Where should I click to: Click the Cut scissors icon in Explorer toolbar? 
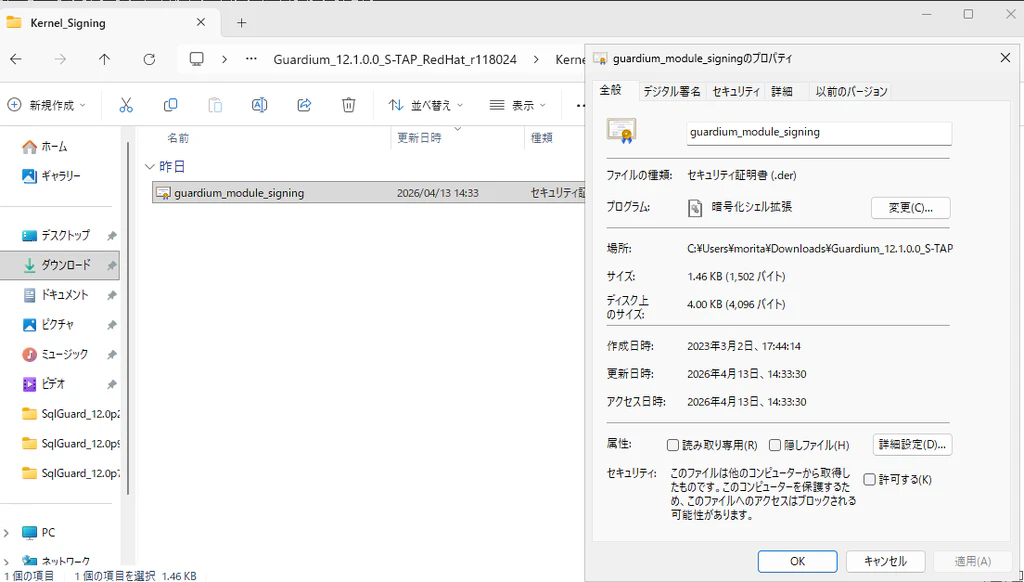click(x=126, y=105)
